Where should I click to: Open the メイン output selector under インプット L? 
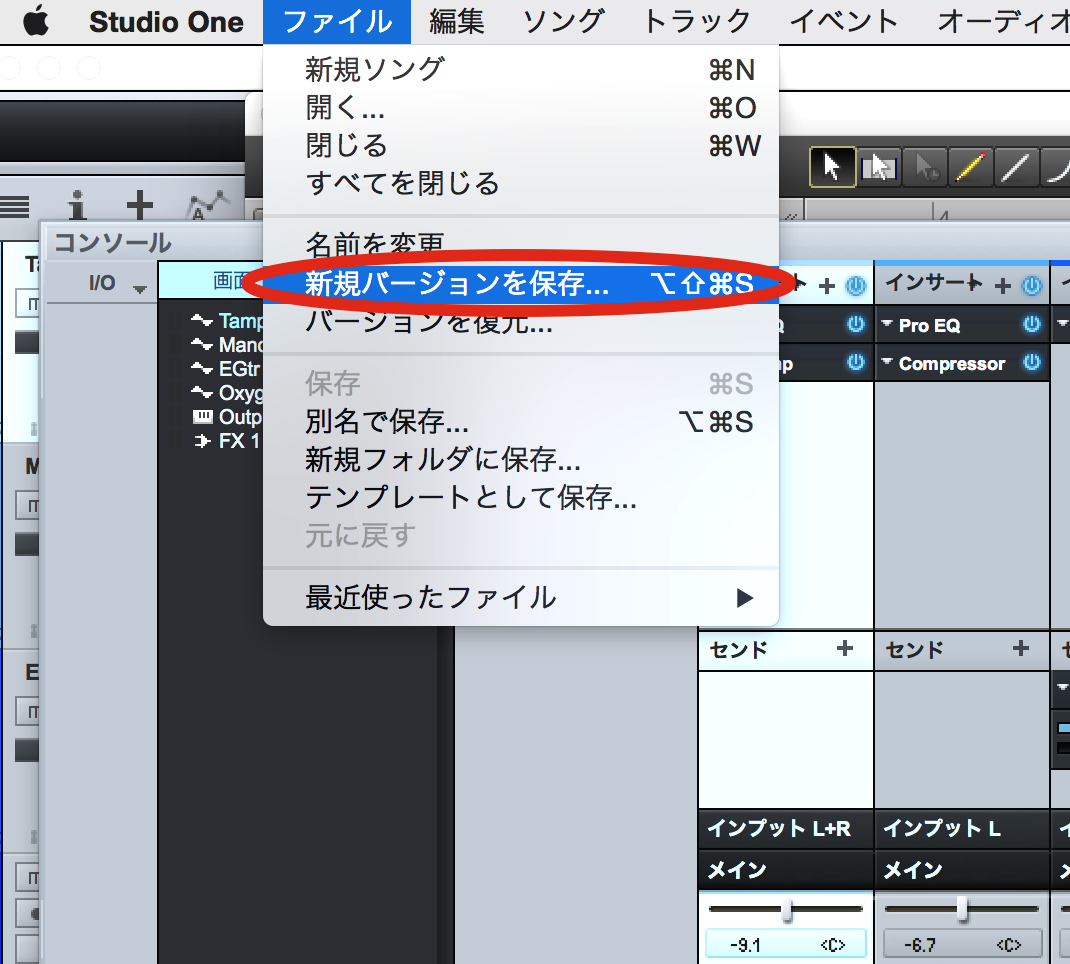point(962,870)
